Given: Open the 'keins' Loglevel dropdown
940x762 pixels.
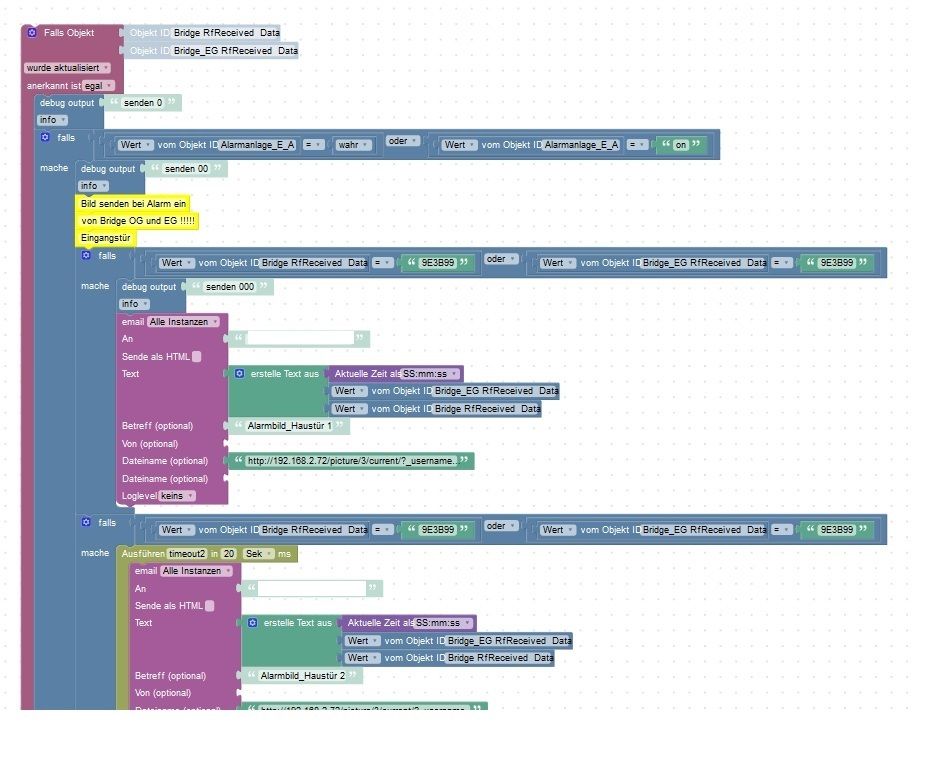Looking at the screenshot, I should click(177, 496).
